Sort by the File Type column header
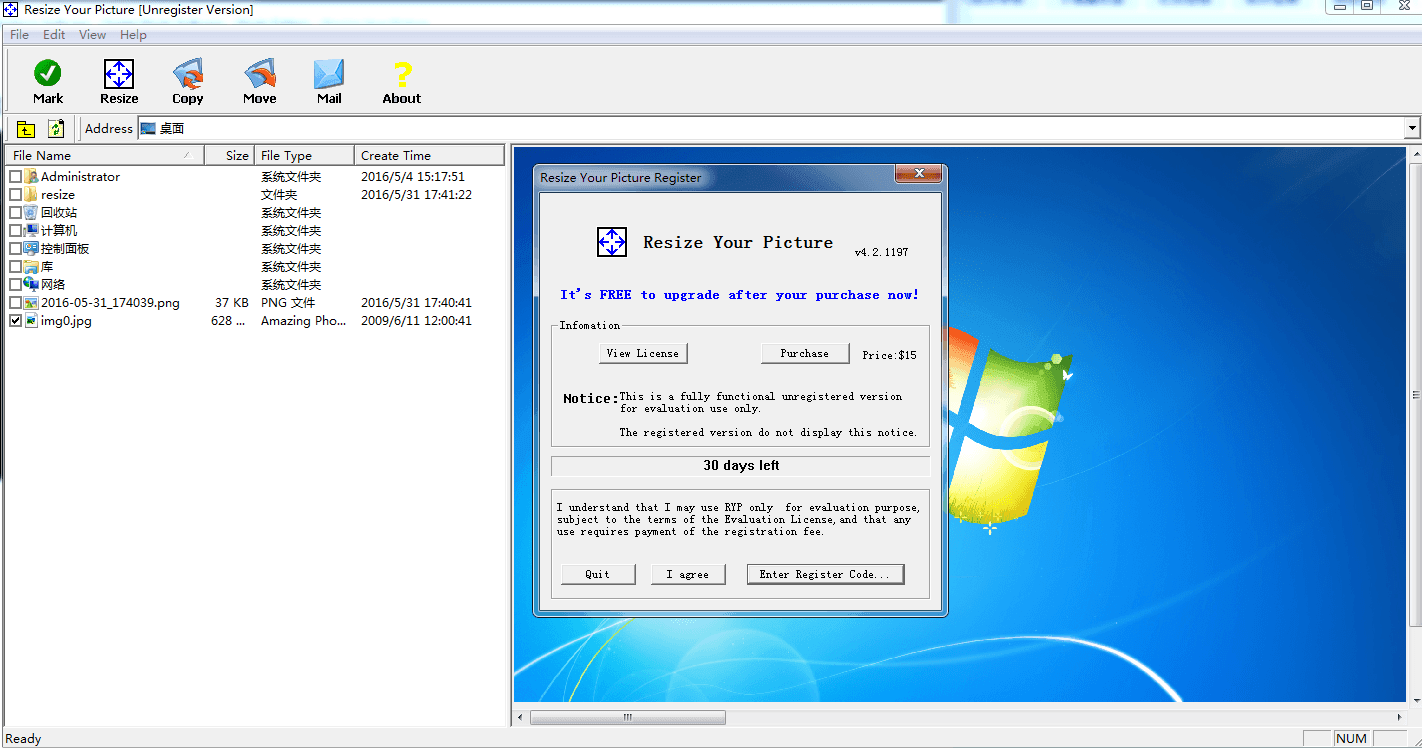This screenshot has height=748, width=1422. pyautogui.click(x=304, y=155)
